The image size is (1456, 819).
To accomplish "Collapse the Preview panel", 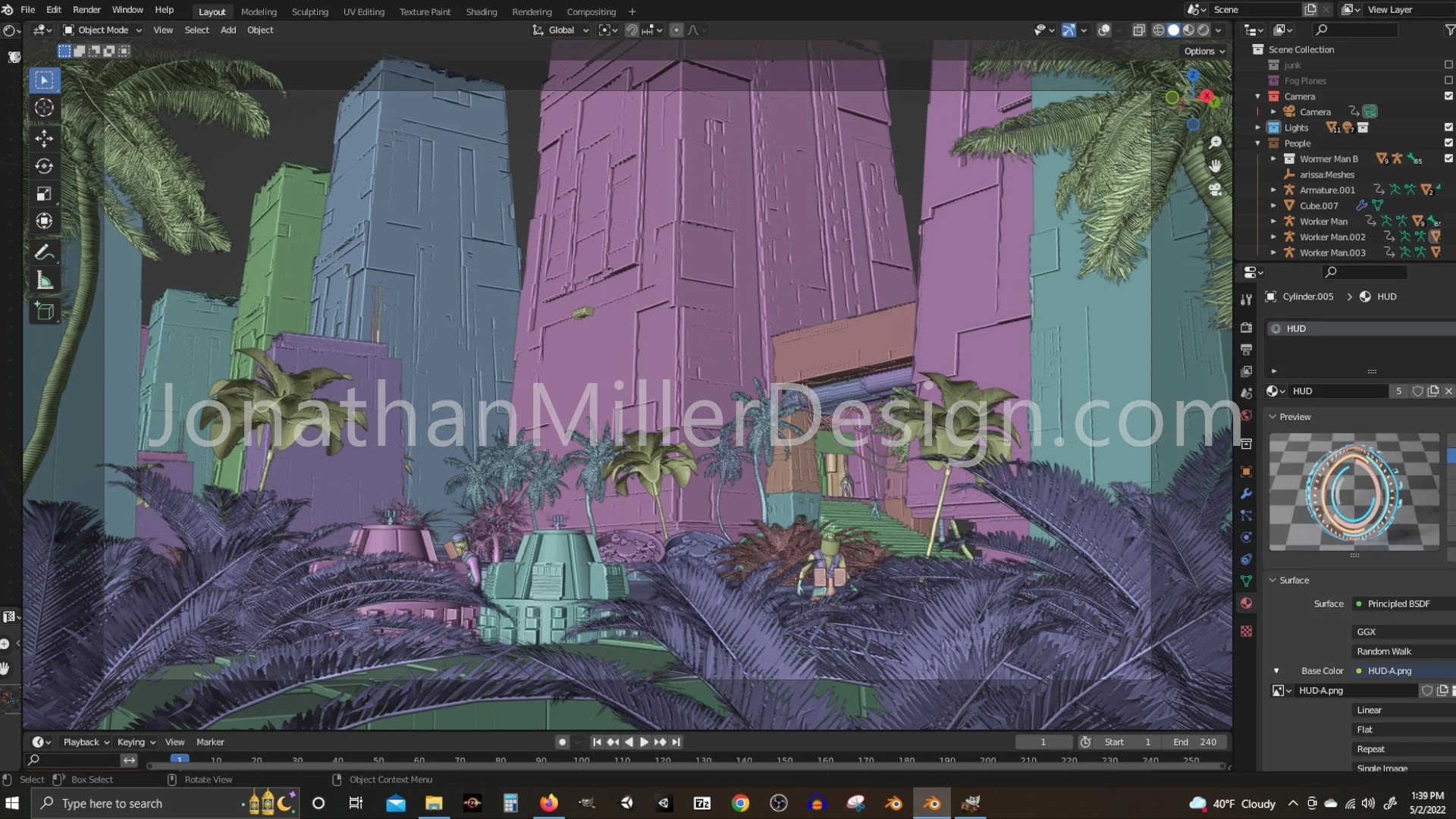I will (1272, 417).
